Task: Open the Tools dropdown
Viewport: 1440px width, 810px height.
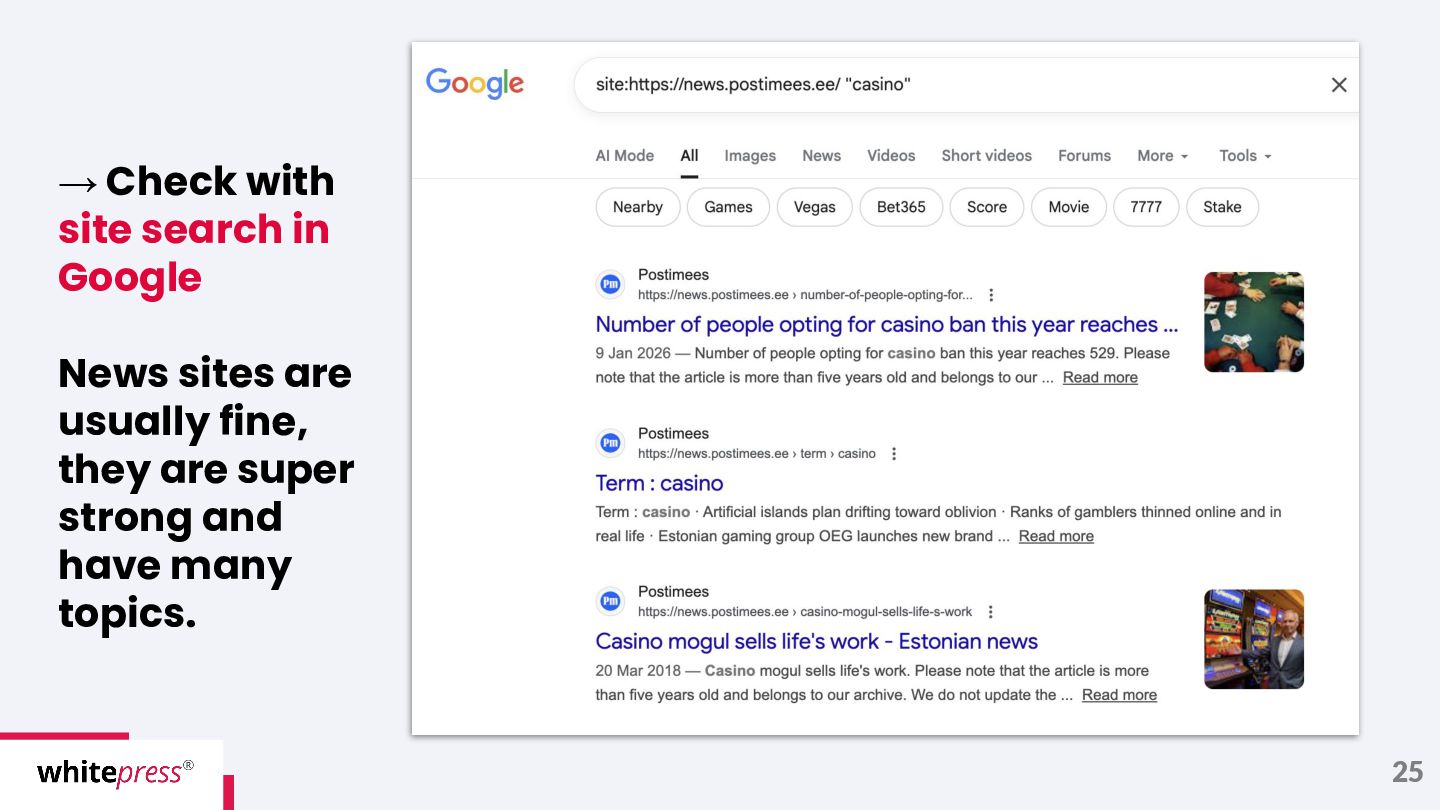Action: tap(1245, 156)
